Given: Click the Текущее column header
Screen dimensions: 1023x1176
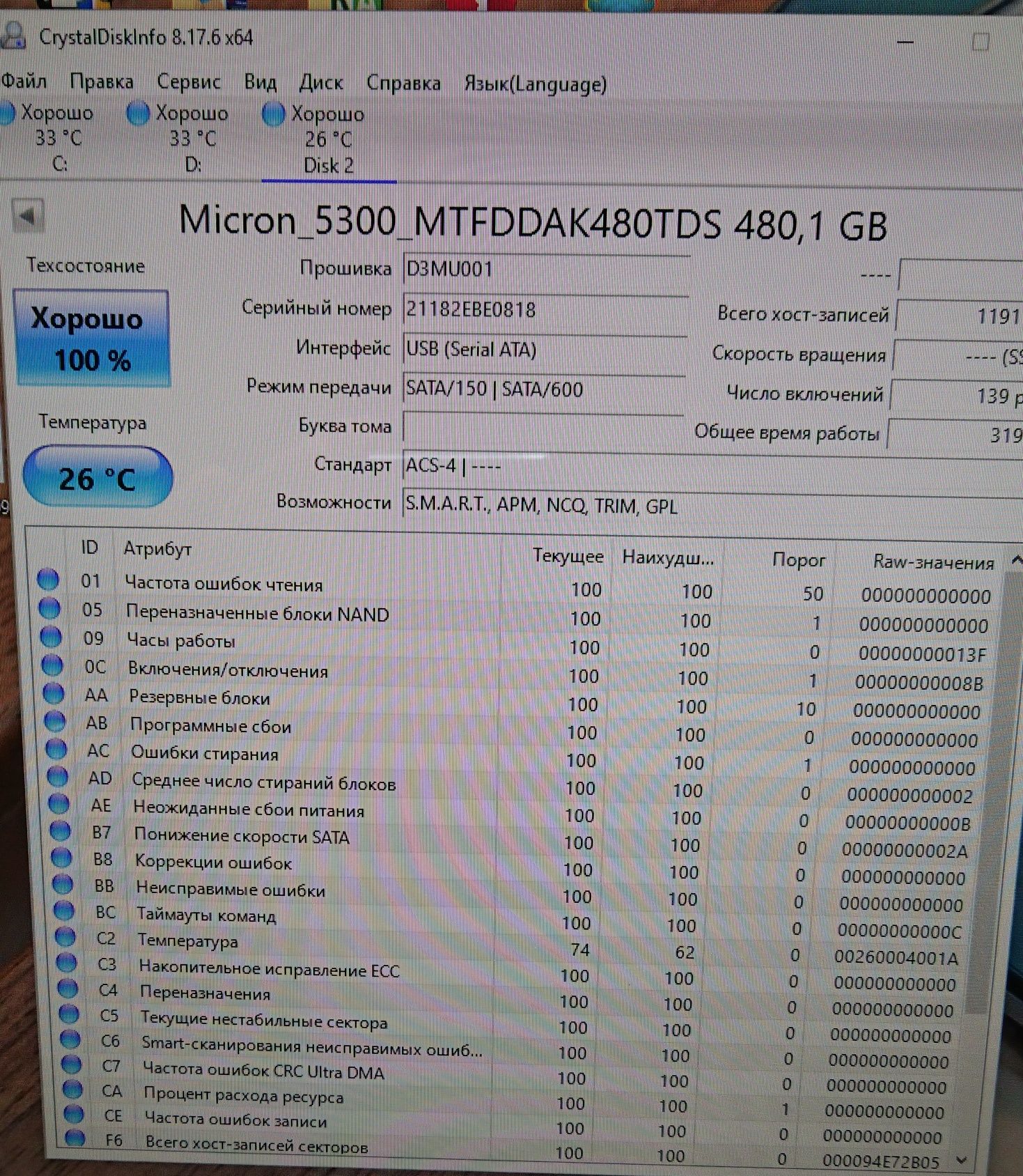Looking at the screenshot, I should (568, 556).
